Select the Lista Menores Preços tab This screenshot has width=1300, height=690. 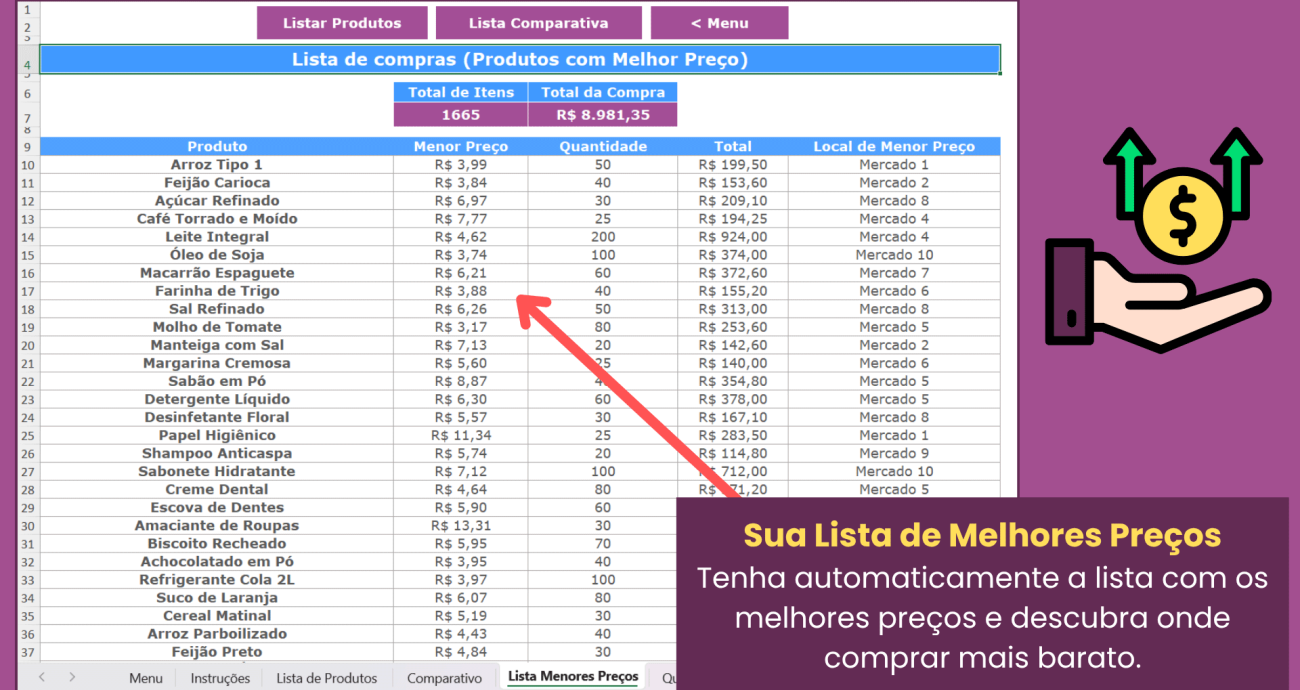tap(571, 677)
